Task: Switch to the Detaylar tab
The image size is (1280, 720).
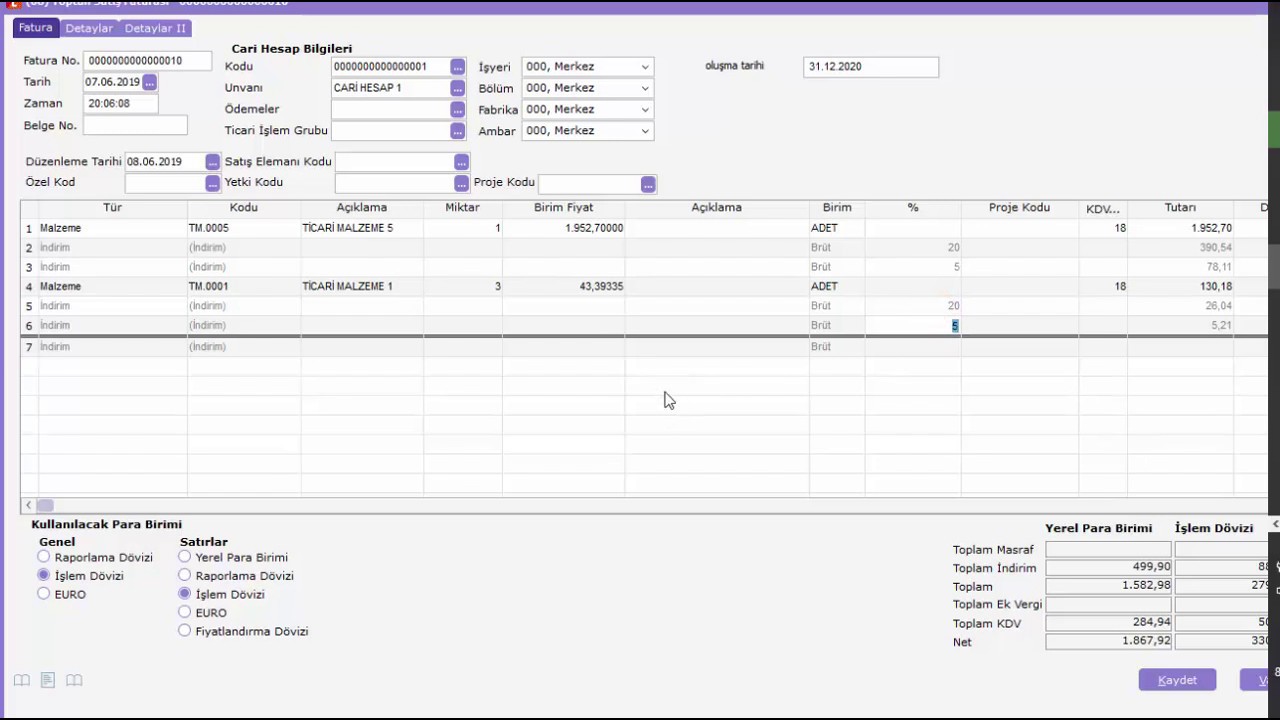Action: 89,28
